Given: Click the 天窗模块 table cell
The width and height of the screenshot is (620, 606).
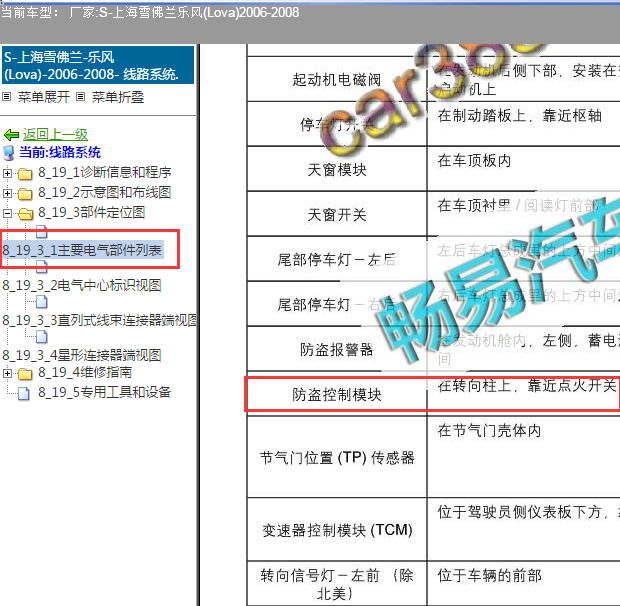Looking at the screenshot, I should (x=337, y=170).
